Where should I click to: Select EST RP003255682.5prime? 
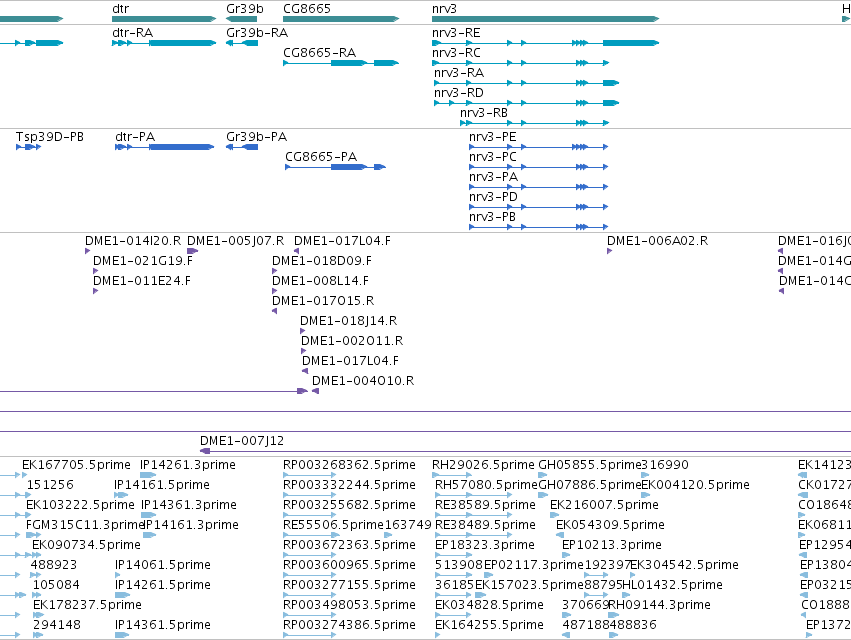(350, 505)
